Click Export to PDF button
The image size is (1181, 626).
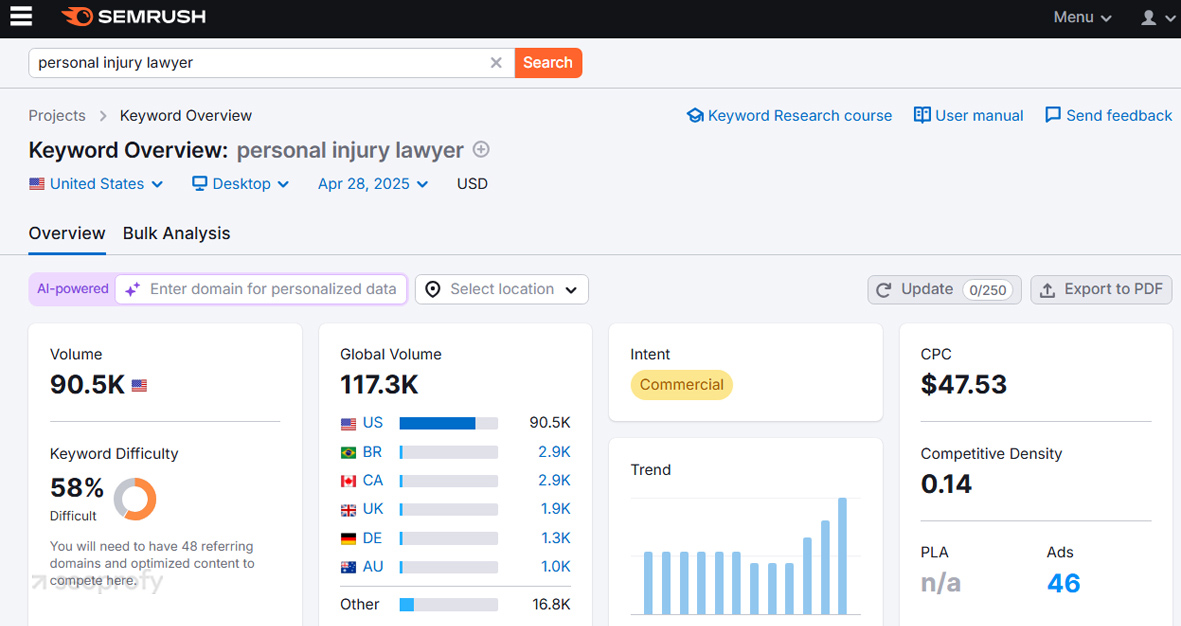pyautogui.click(x=1101, y=289)
